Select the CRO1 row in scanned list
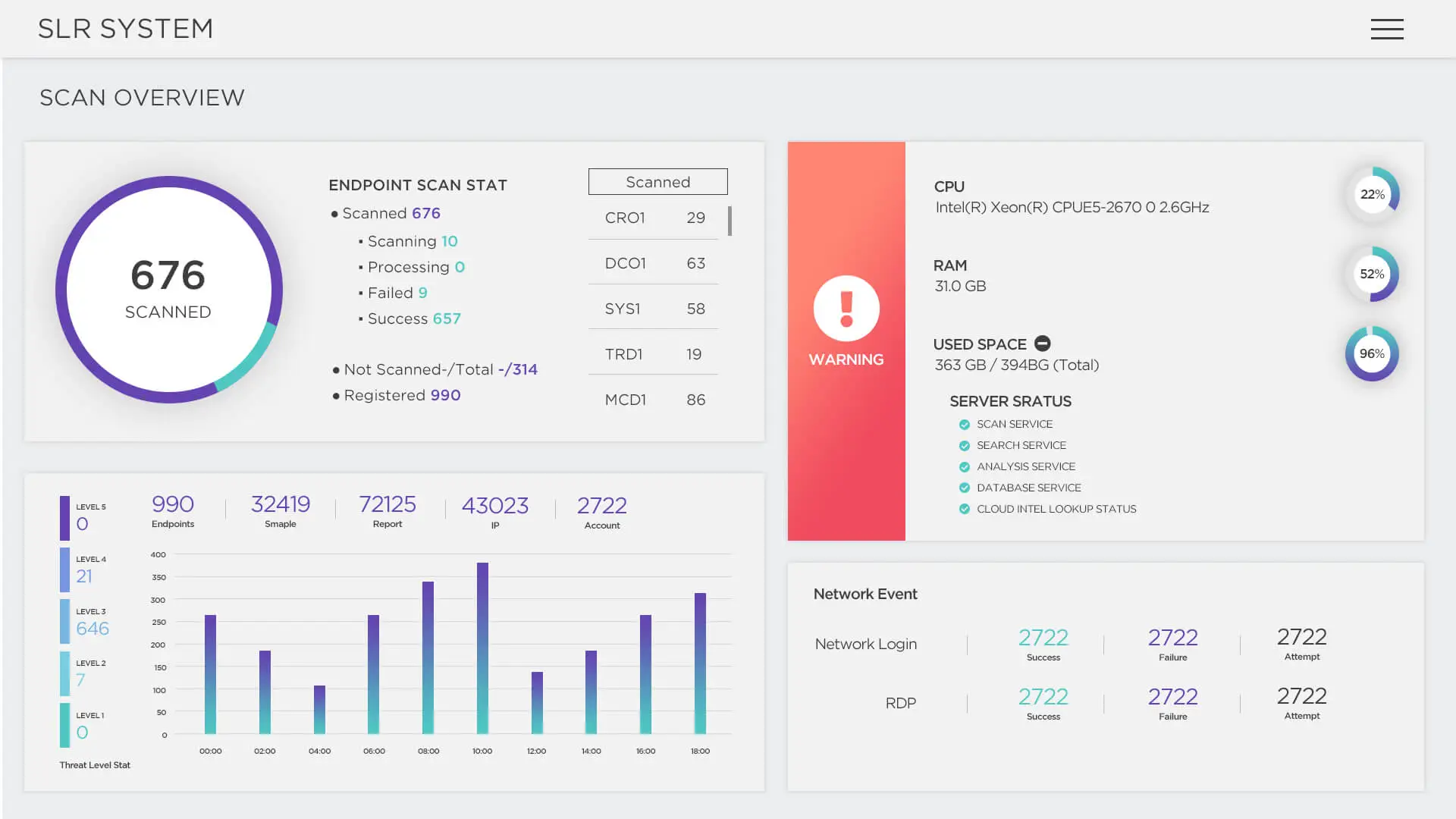 coord(654,218)
